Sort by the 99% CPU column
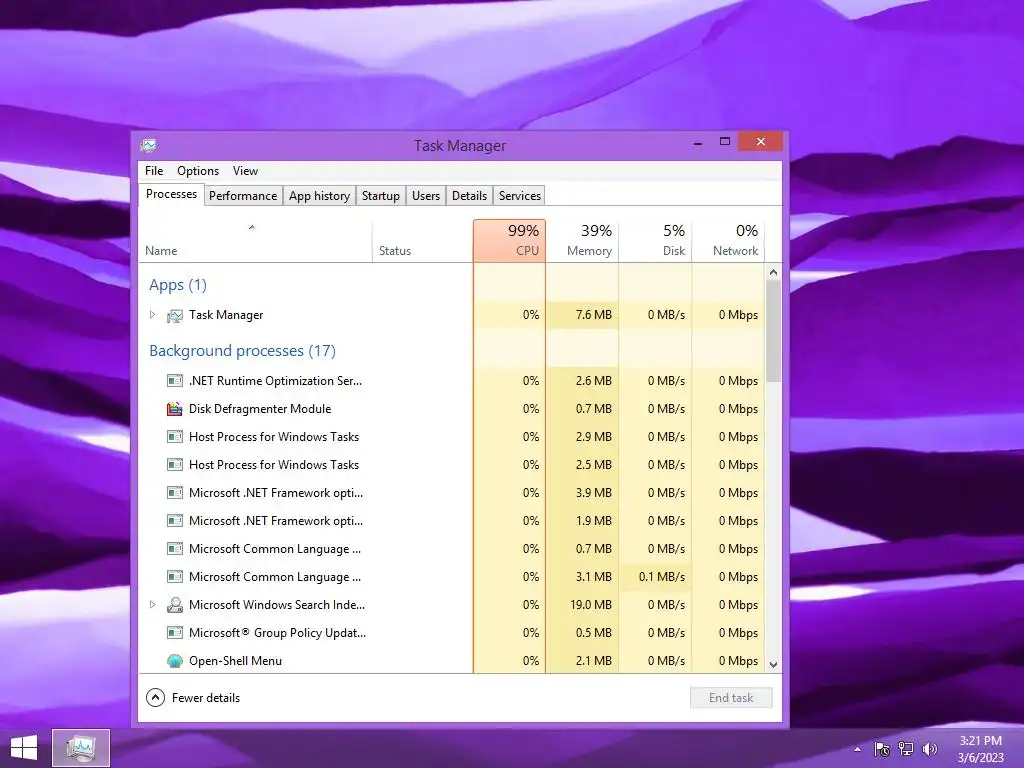 click(x=509, y=241)
